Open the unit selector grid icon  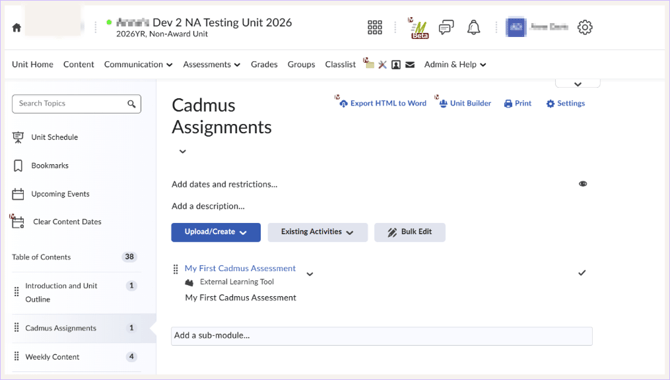click(x=375, y=27)
